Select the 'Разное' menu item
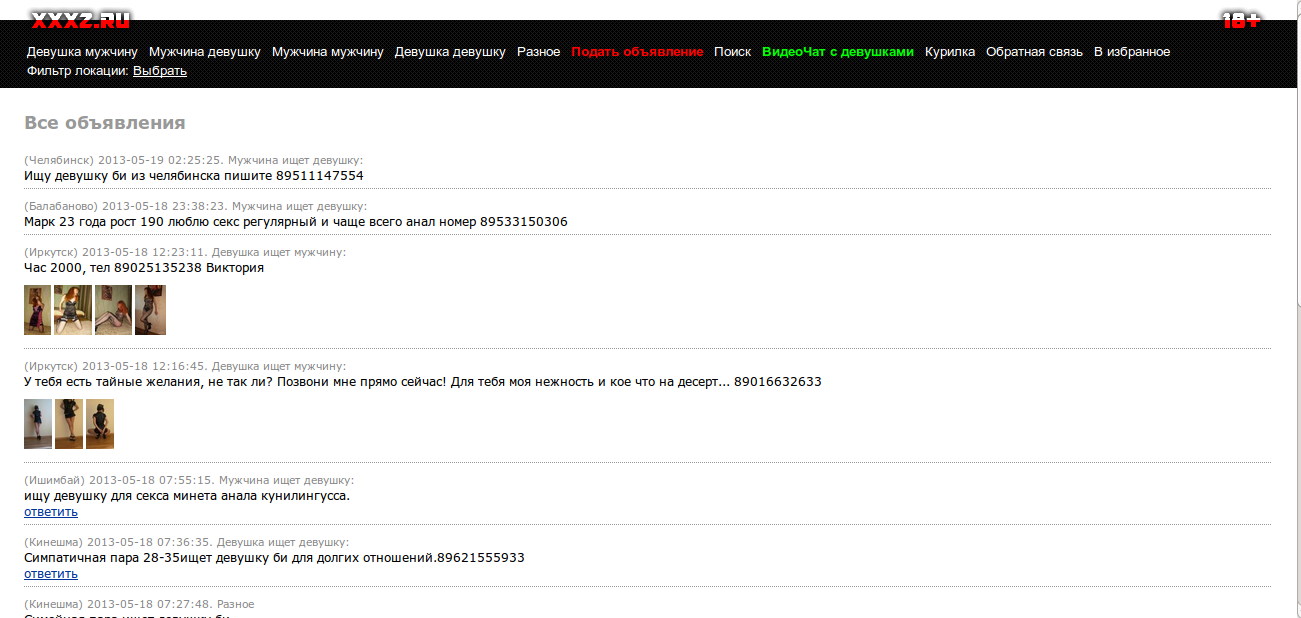Screen dimensions: 1301x618 538,52
